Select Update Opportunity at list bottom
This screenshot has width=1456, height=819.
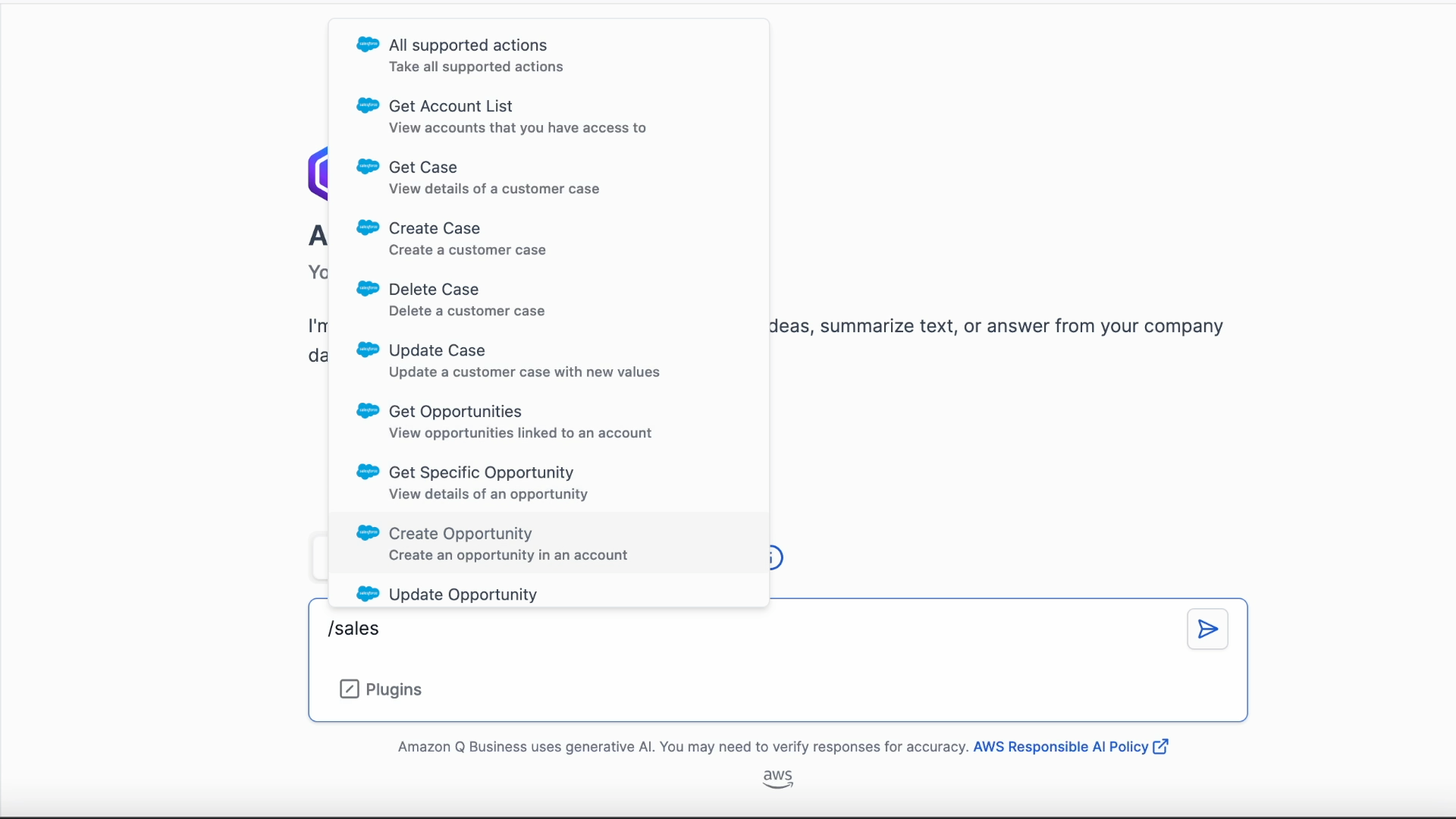[x=463, y=595]
